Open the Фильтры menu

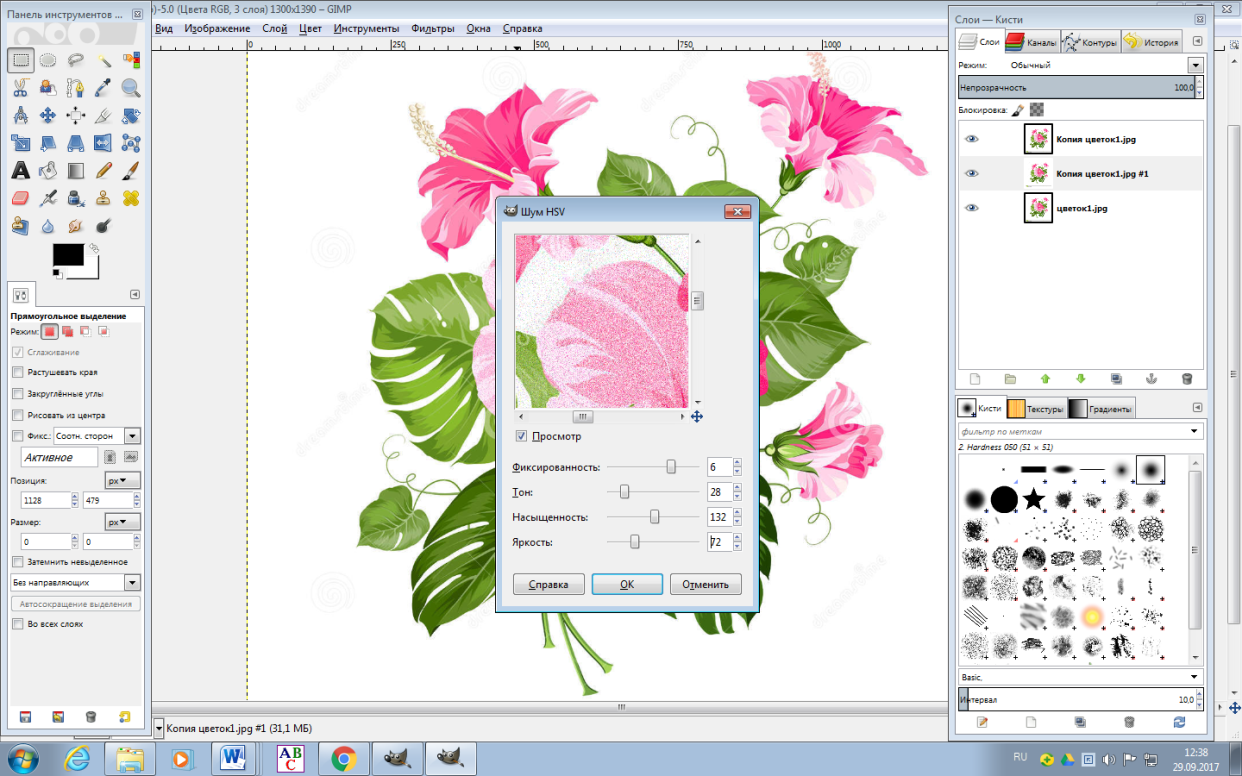click(x=432, y=28)
